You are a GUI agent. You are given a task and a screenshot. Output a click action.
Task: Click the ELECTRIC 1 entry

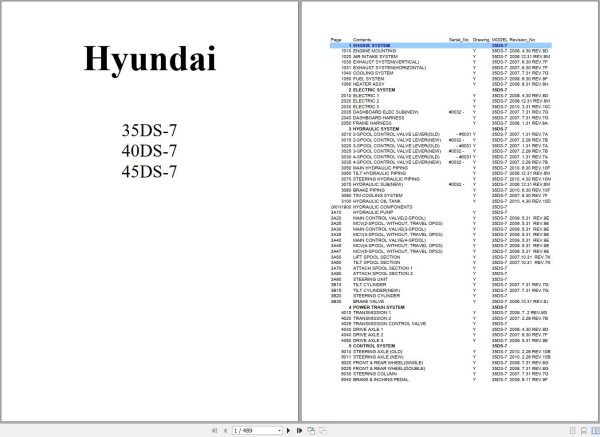[366, 95]
